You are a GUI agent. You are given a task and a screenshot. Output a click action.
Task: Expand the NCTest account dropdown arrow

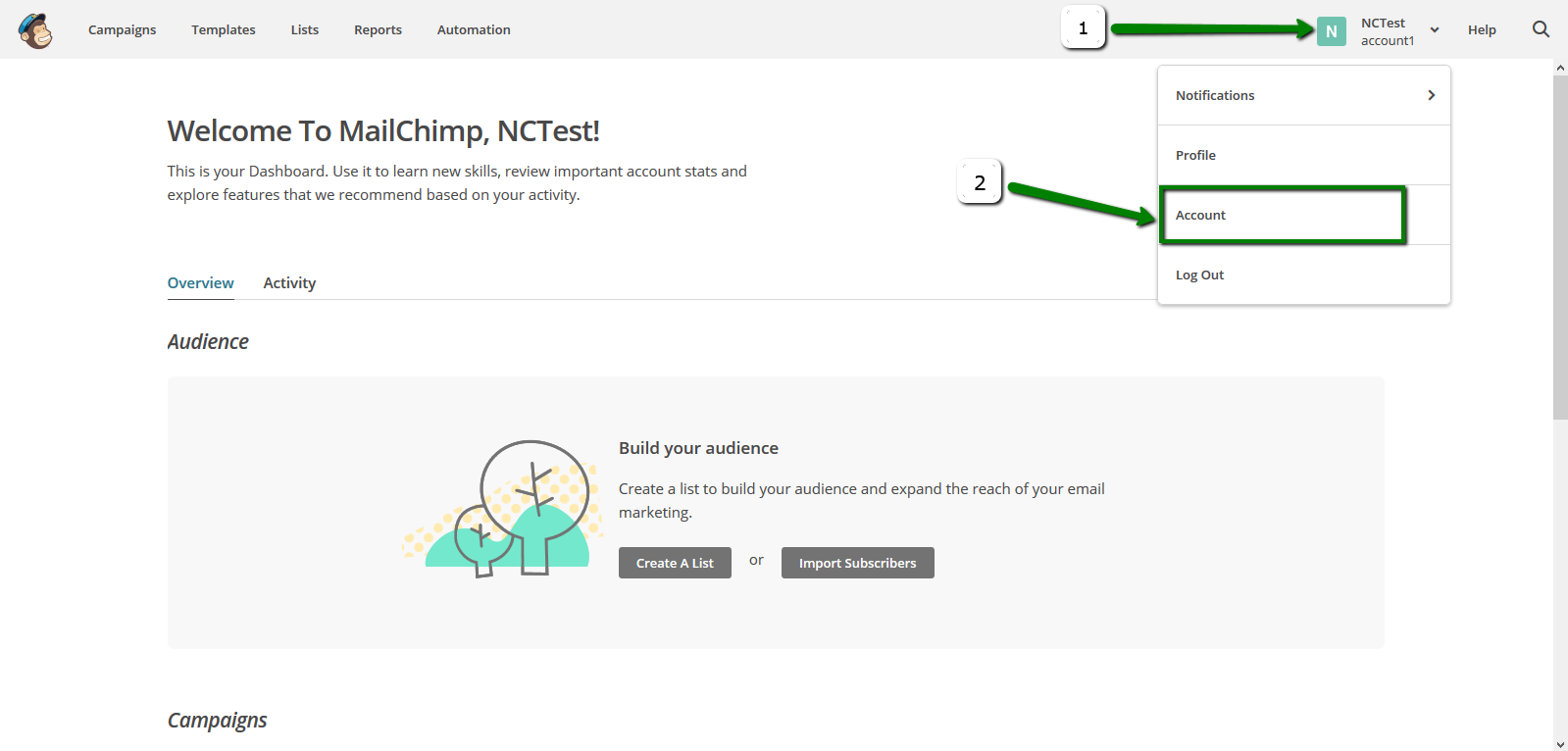(1435, 30)
